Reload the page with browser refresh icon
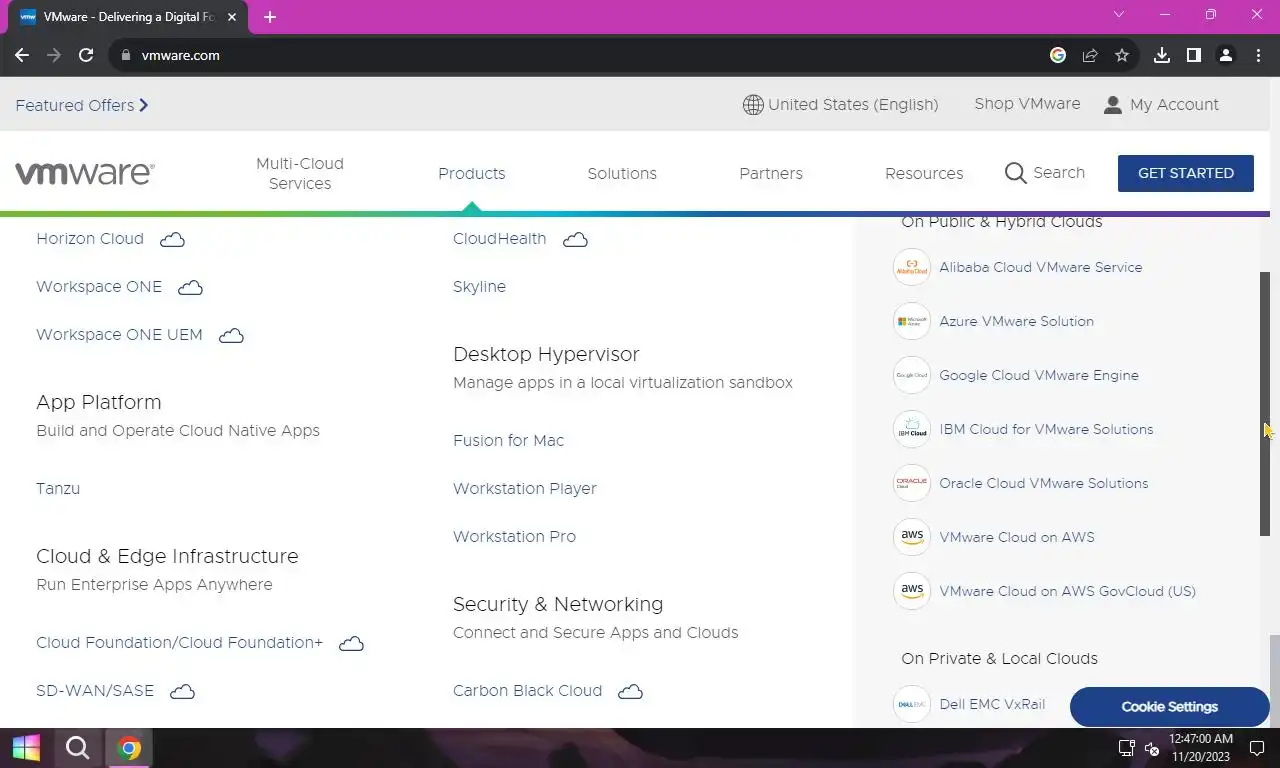1280x768 pixels. point(86,55)
